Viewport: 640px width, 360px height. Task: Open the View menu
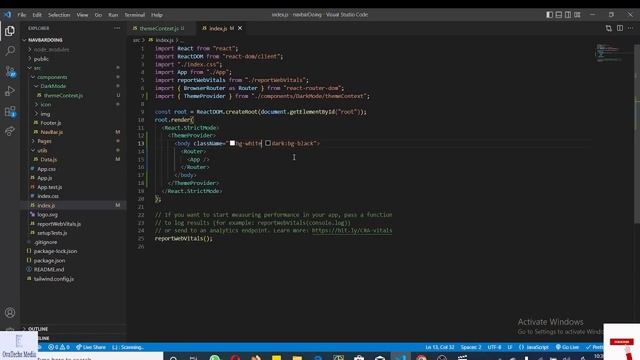[x=82, y=15]
